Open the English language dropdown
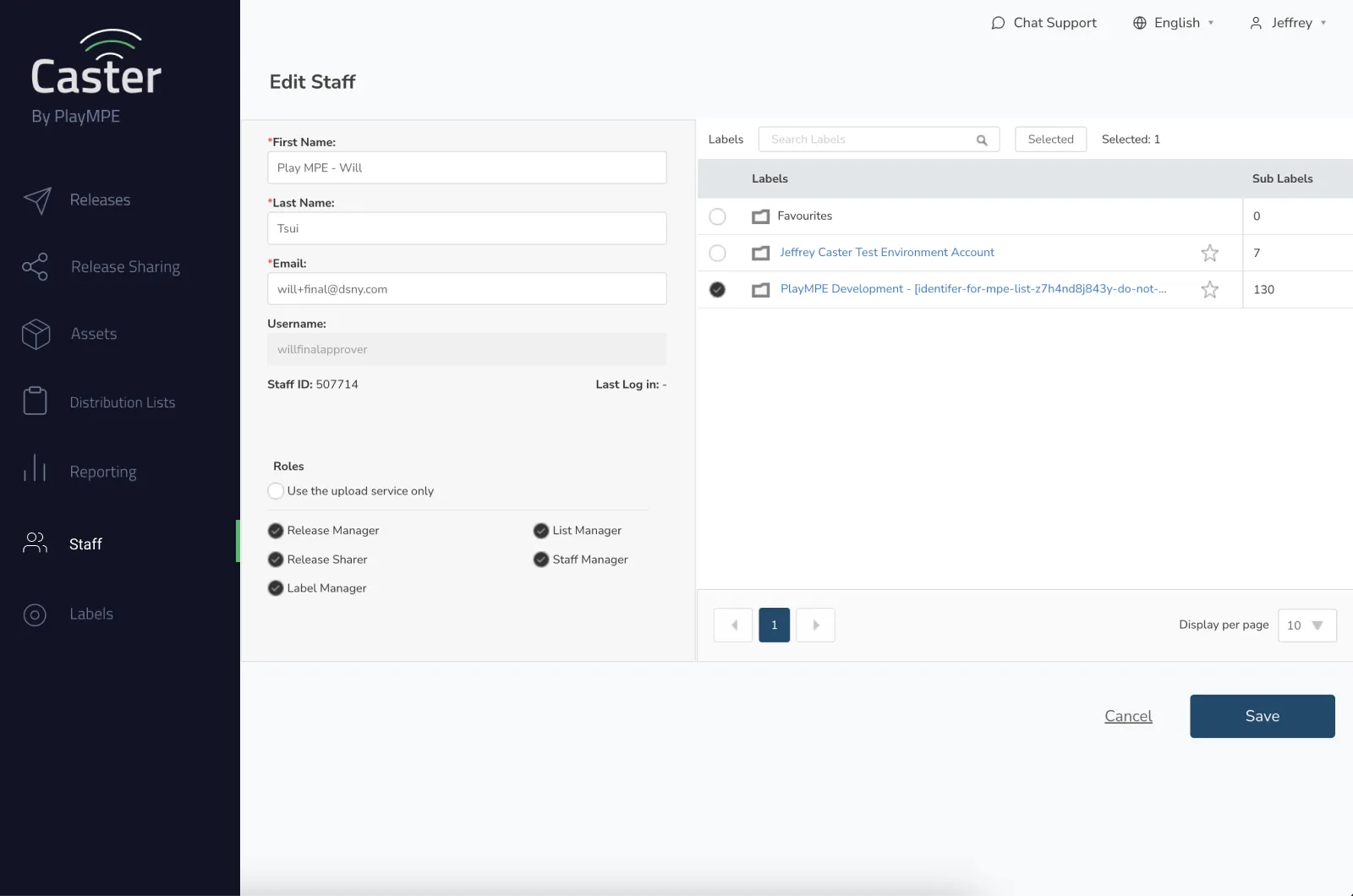The image size is (1353, 896). tap(1176, 23)
